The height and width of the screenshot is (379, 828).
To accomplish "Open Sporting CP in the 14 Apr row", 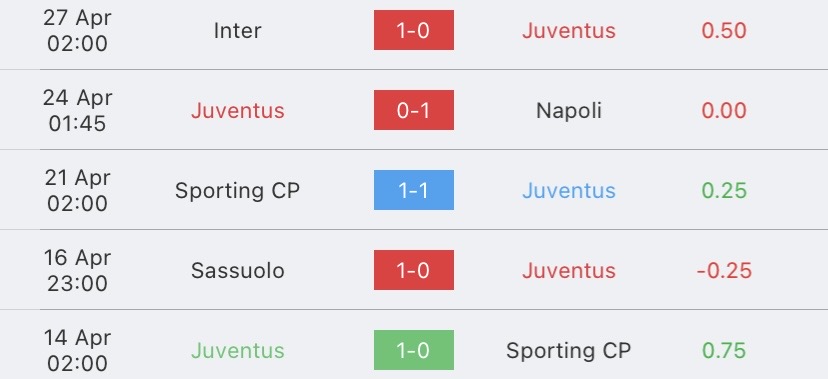I will [x=569, y=350].
